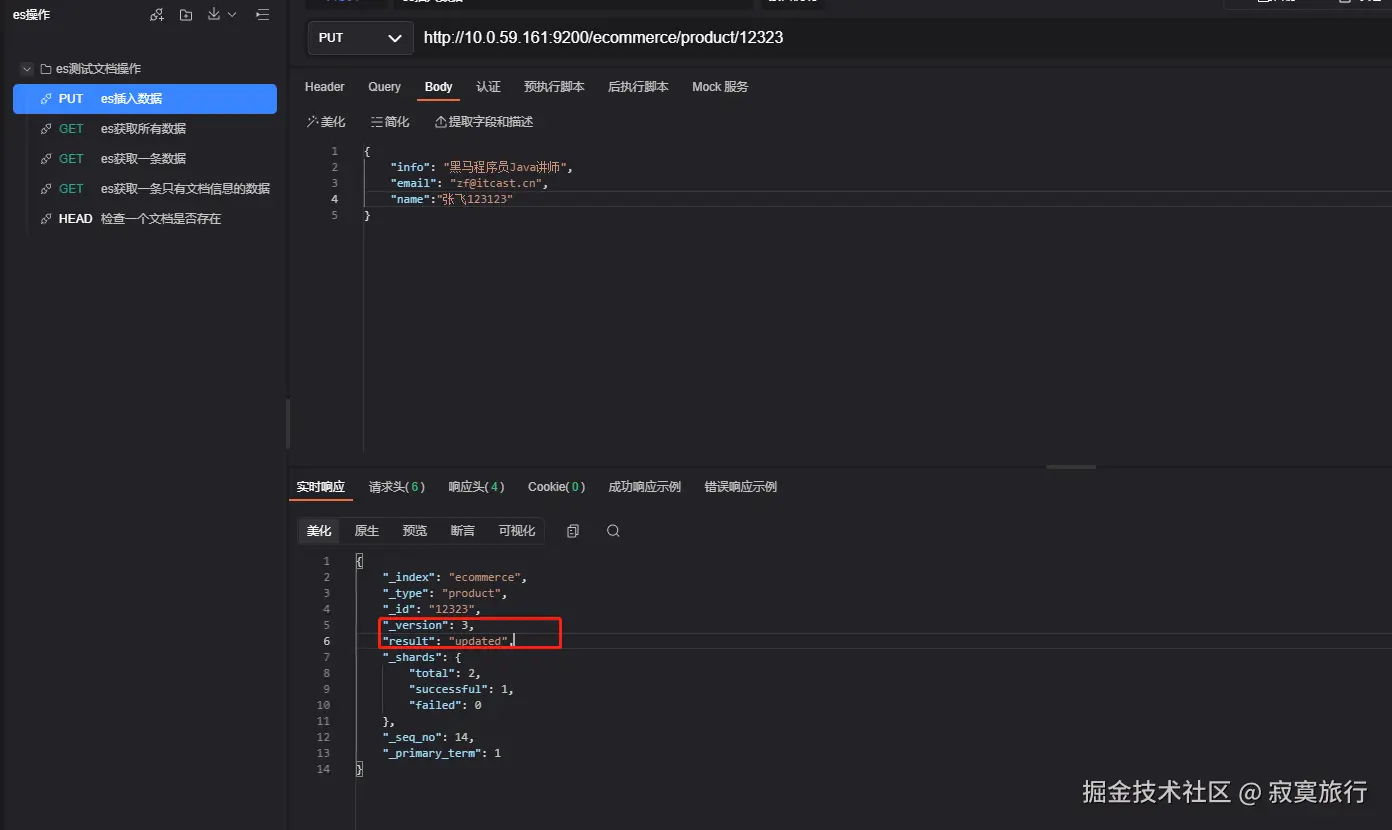The image size is (1392, 830).
Task: Click the "successful": 1 response line
Action: click(x=461, y=689)
